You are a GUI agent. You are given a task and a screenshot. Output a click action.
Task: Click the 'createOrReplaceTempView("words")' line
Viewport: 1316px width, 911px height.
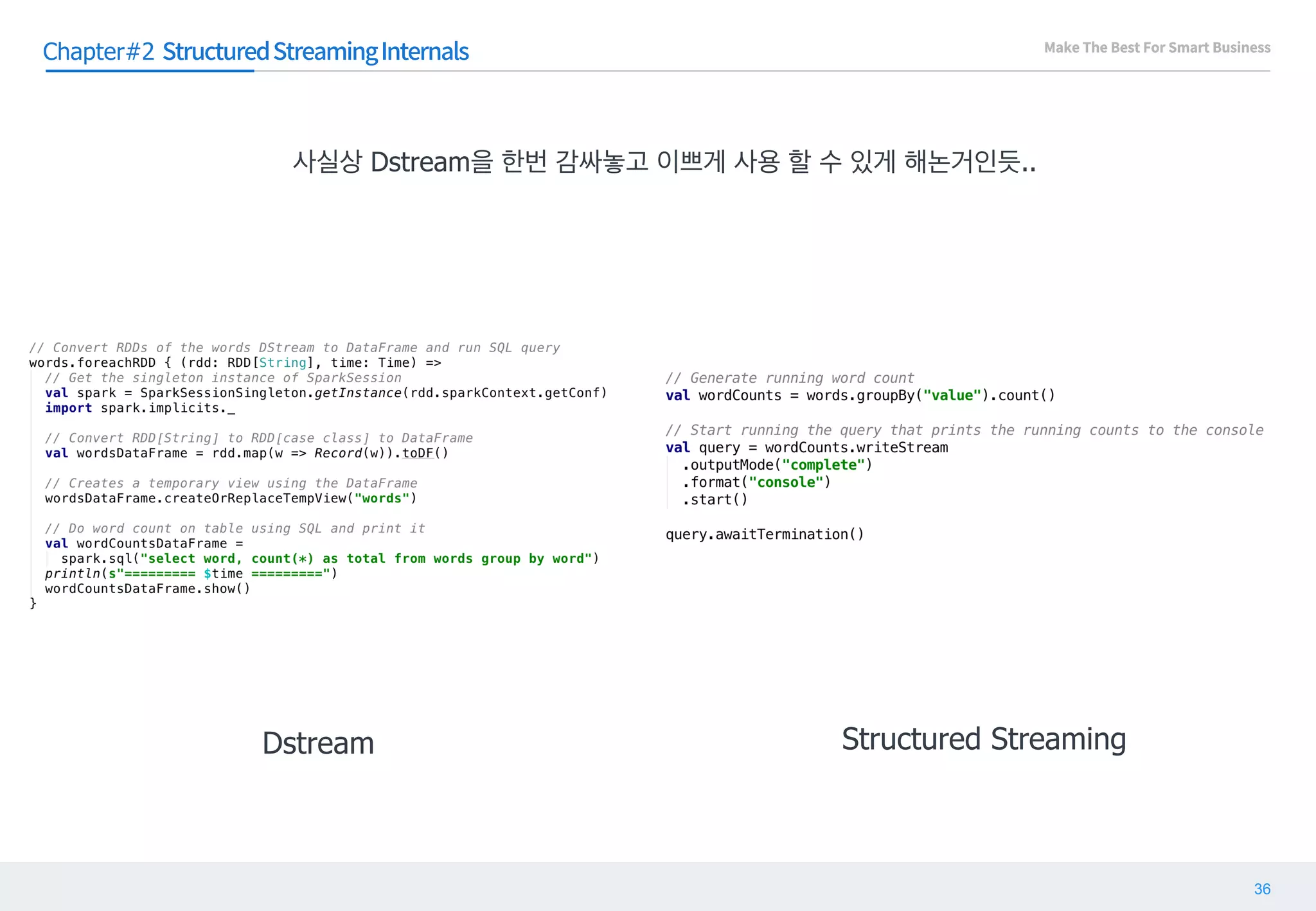click(x=231, y=498)
